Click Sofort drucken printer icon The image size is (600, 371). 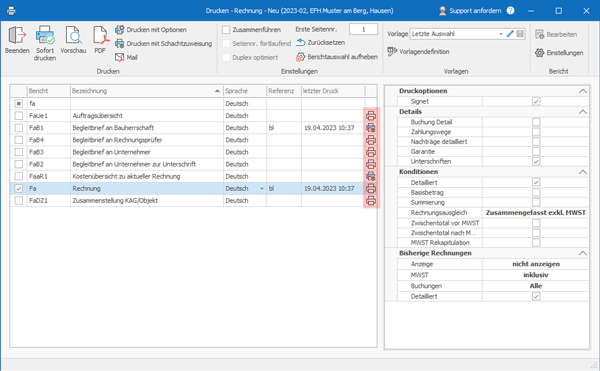pos(45,35)
